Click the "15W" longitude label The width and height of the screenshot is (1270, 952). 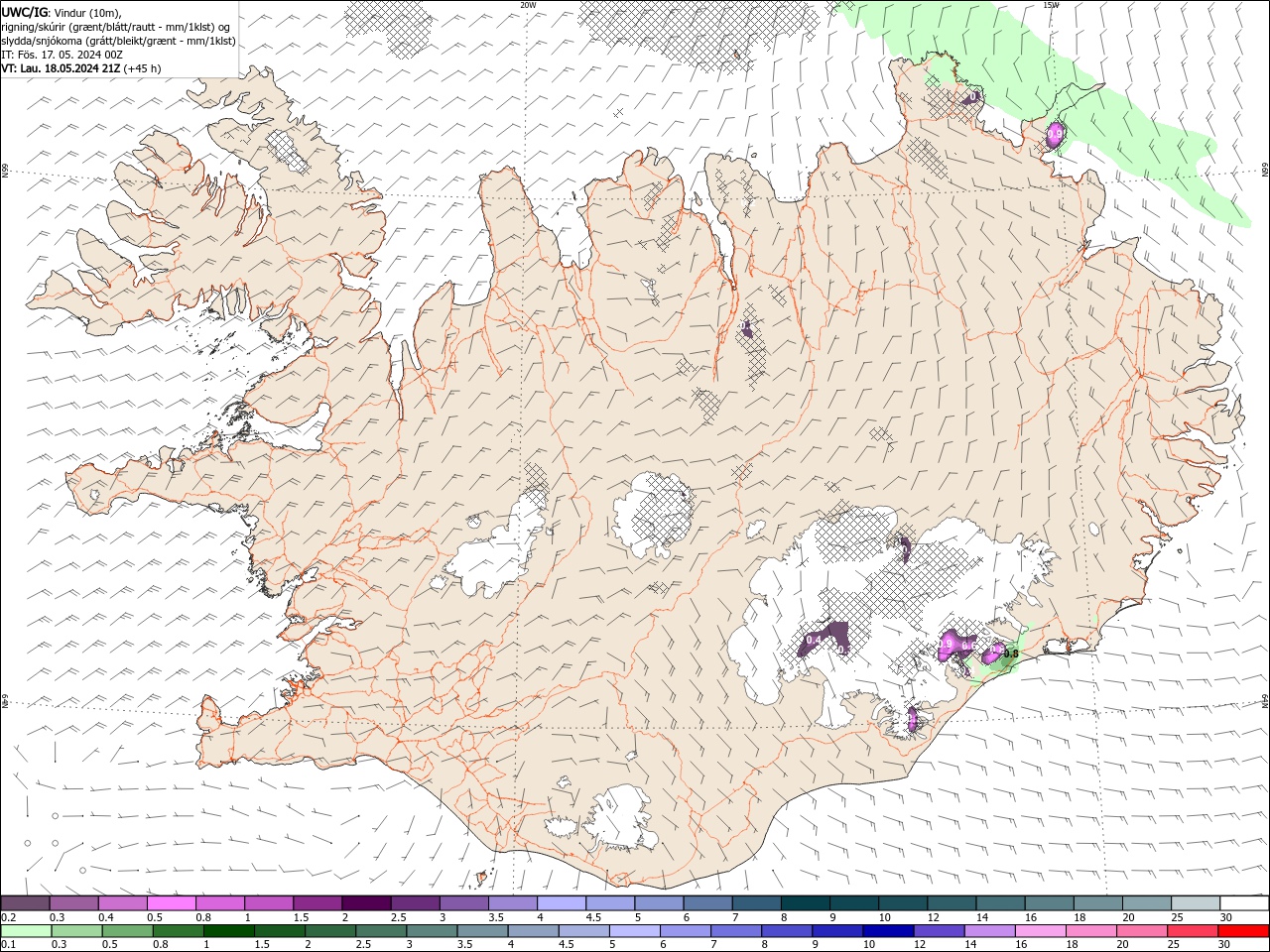point(1051,5)
